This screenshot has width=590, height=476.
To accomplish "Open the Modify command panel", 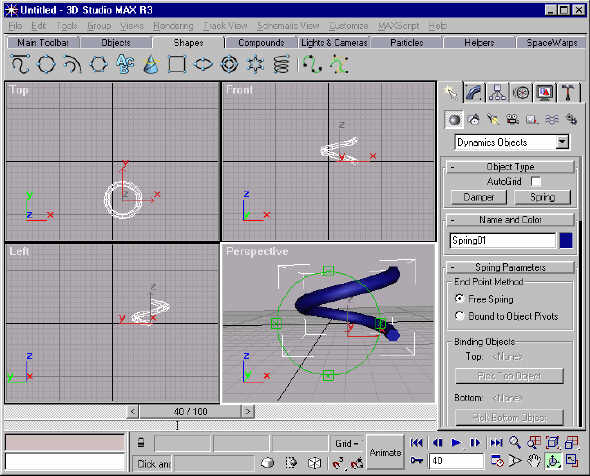I will (x=474, y=93).
